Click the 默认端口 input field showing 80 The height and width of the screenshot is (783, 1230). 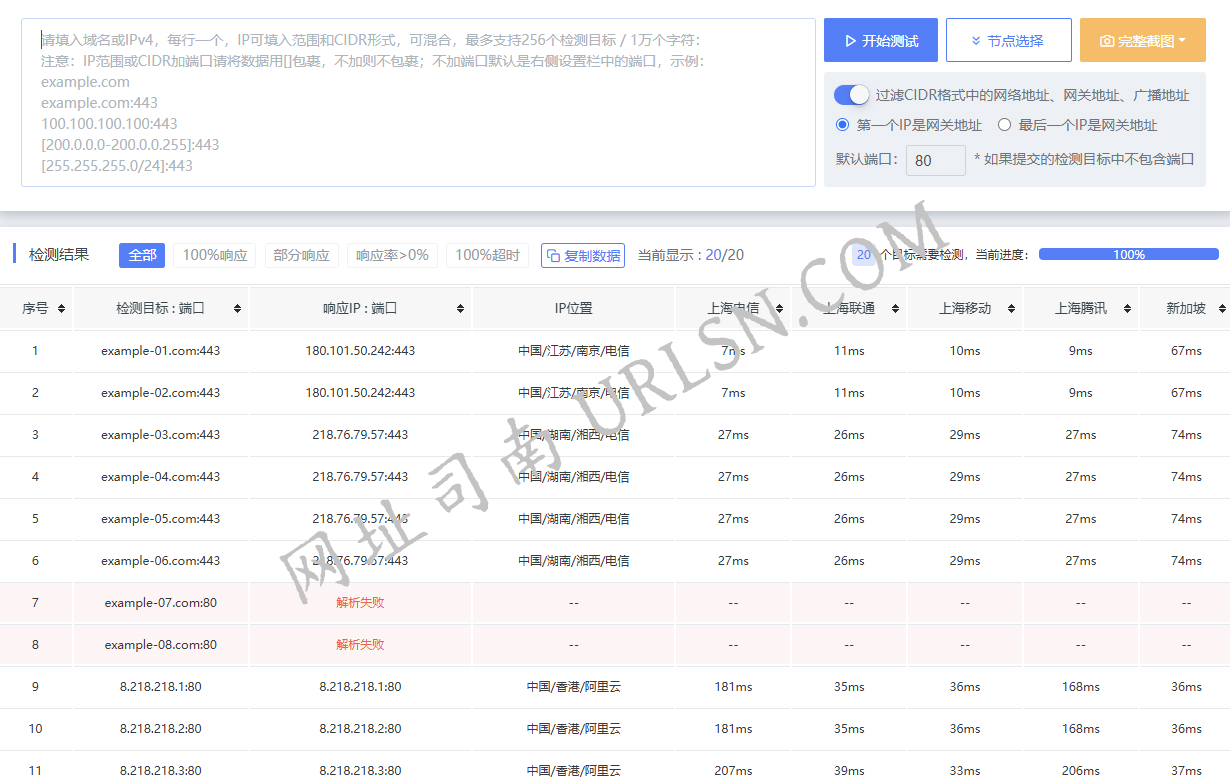(935, 160)
